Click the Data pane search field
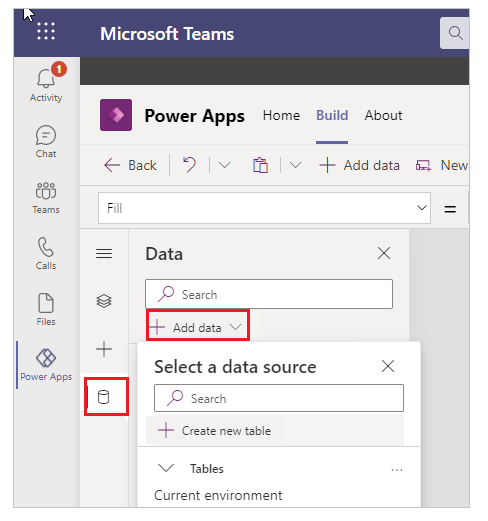 tap(269, 294)
